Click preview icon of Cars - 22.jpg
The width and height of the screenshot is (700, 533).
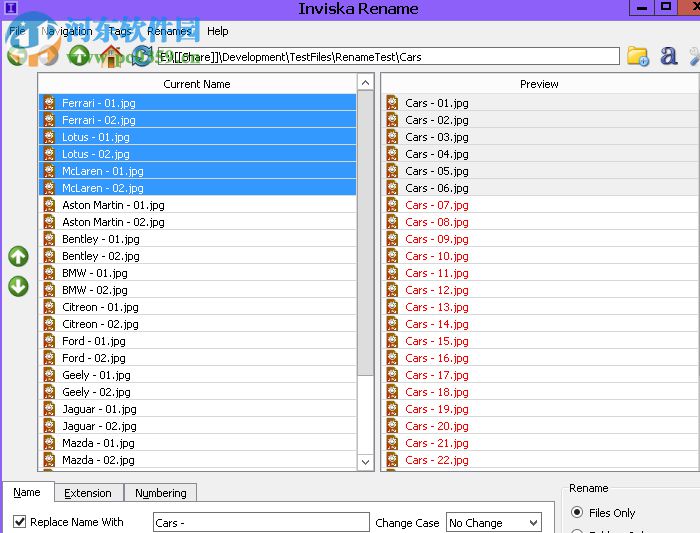[x=392, y=460]
